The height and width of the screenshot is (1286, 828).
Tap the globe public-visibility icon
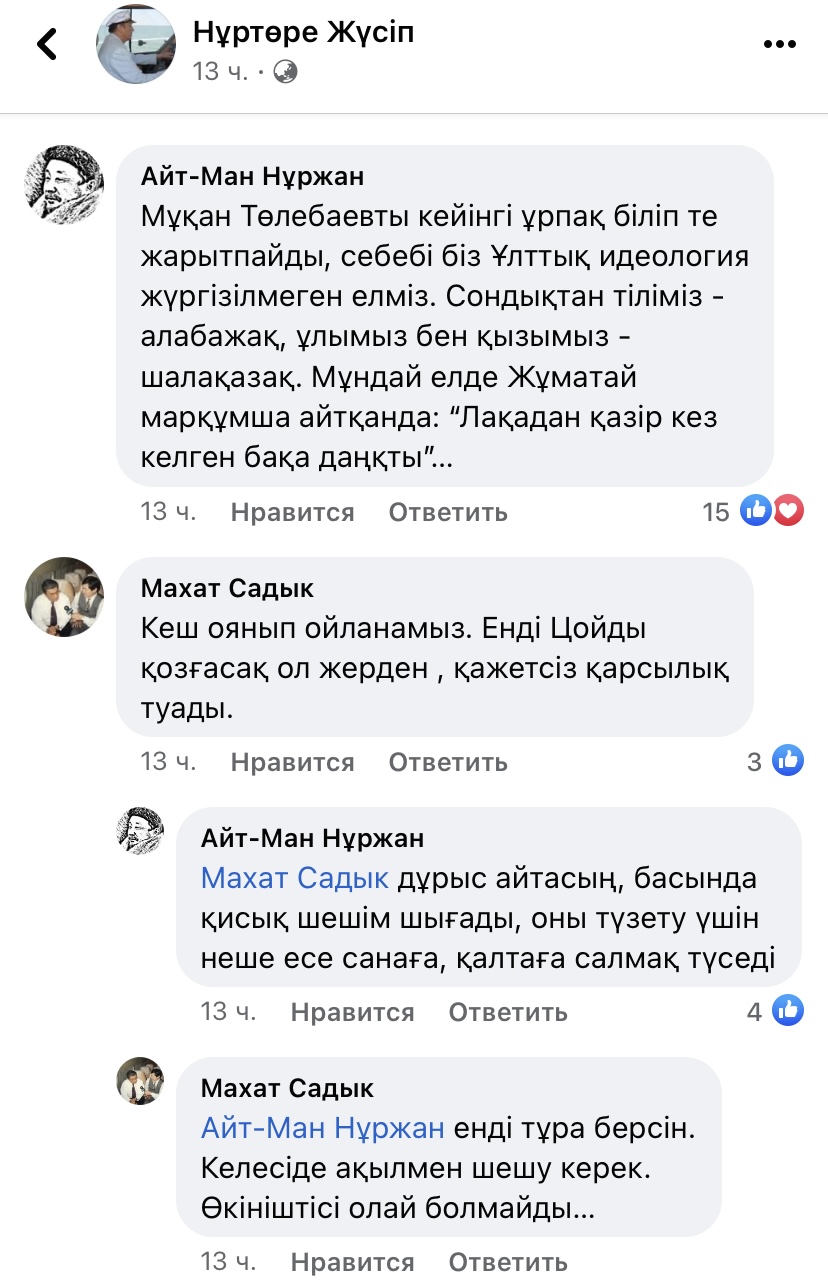click(x=285, y=72)
